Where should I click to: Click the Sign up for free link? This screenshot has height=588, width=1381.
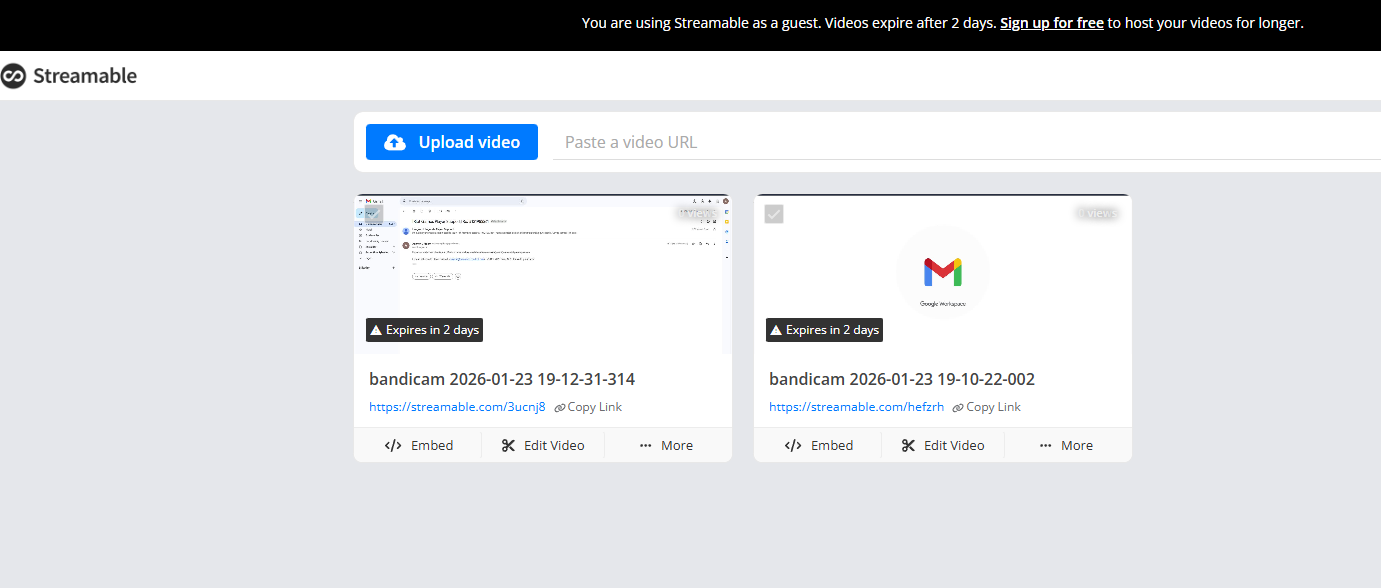[1052, 23]
